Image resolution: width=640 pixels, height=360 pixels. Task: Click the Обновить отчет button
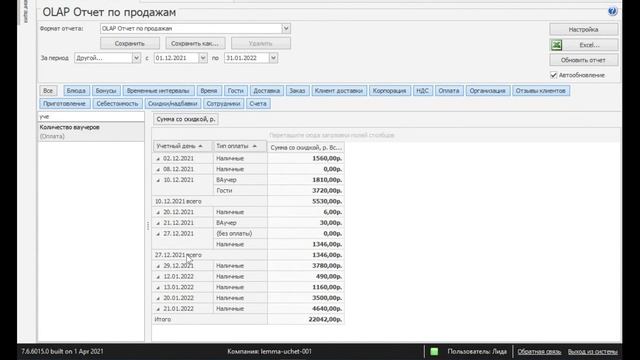[x=584, y=60]
